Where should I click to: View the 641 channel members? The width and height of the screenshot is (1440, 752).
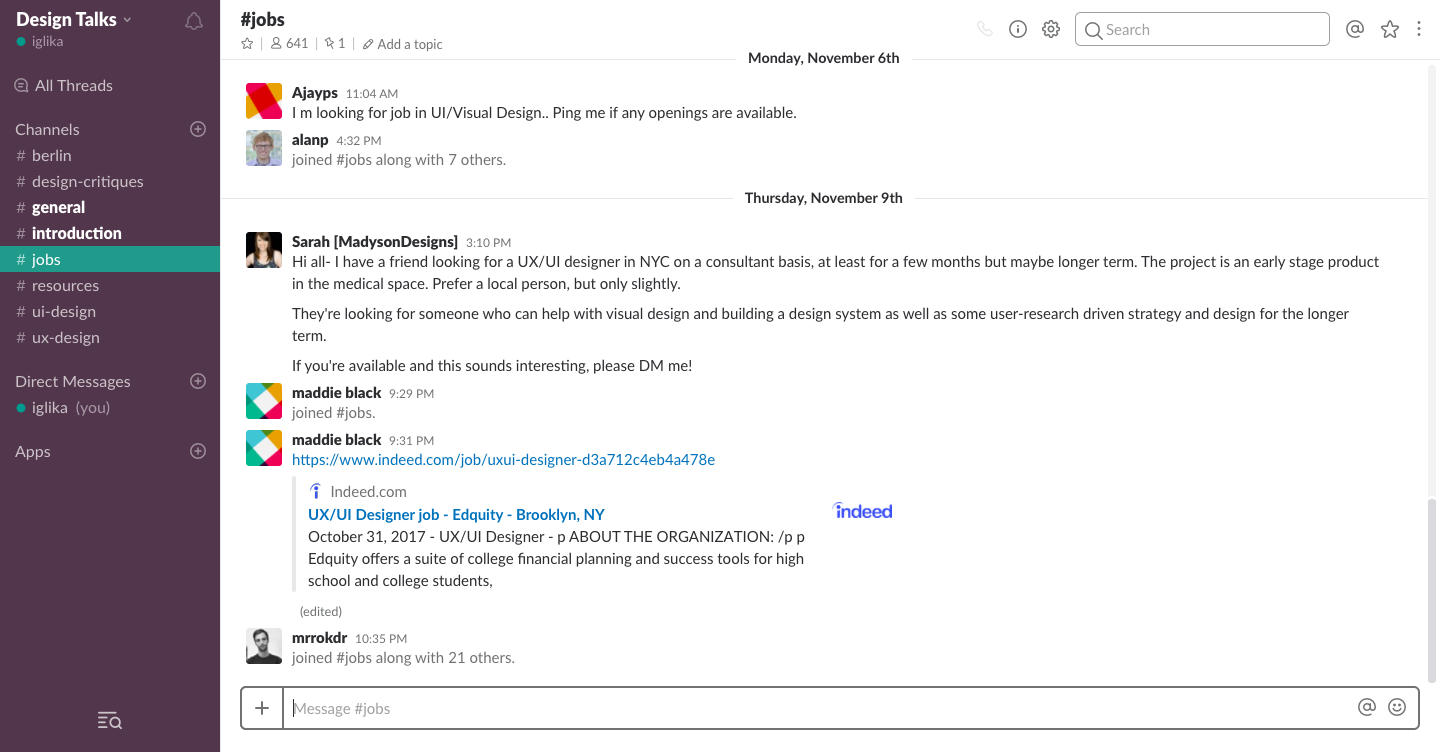point(290,44)
